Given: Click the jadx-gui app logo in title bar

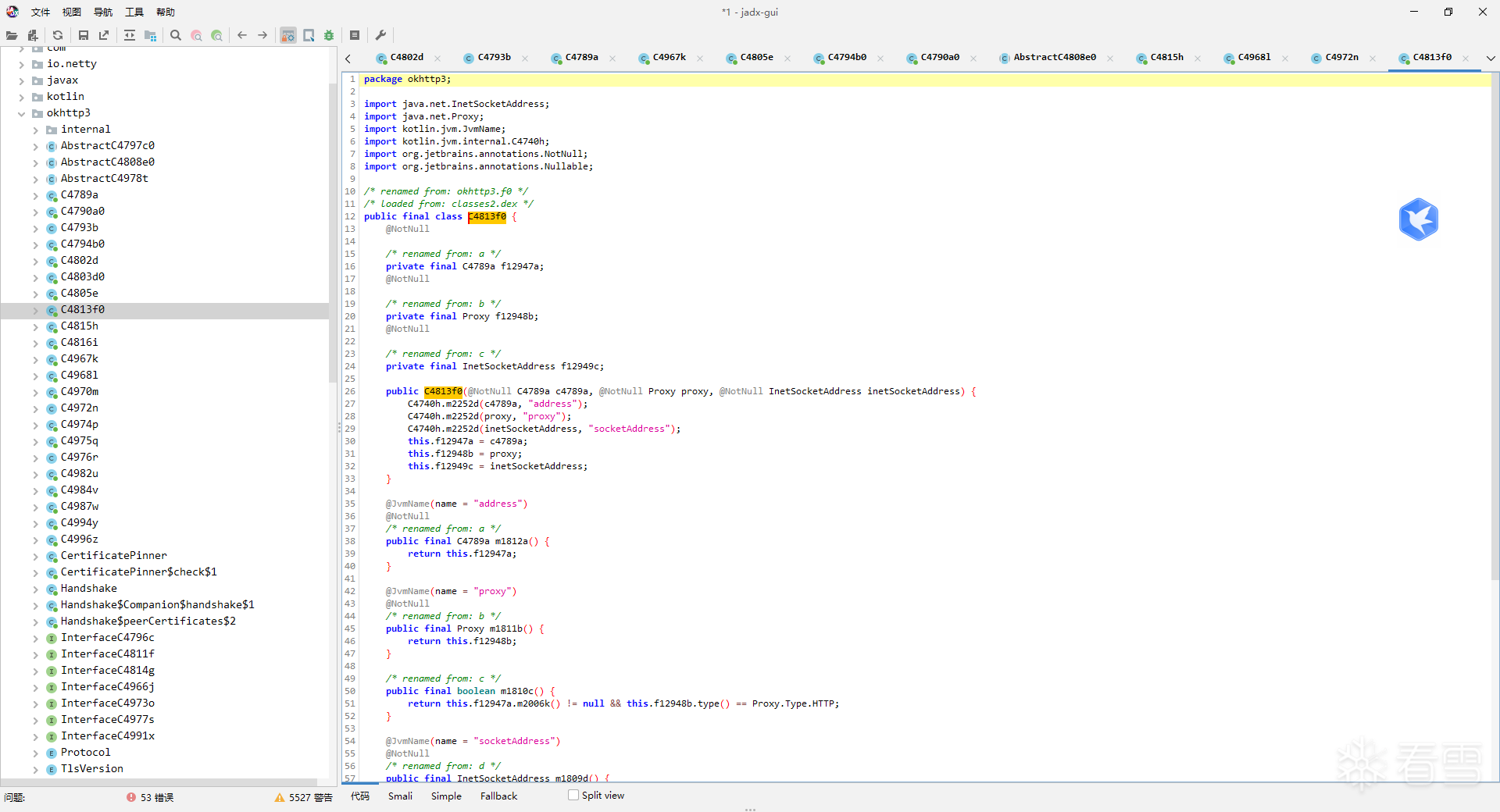Looking at the screenshot, I should [x=12, y=12].
